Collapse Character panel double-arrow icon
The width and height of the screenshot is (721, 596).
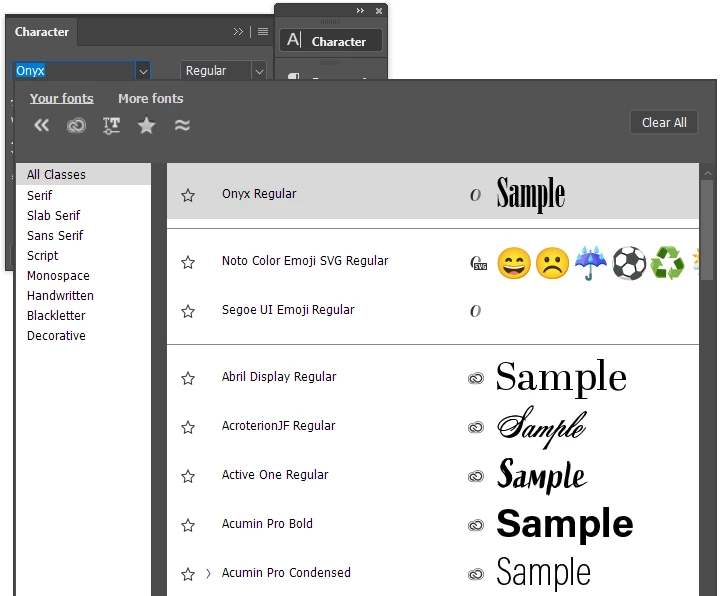[238, 32]
